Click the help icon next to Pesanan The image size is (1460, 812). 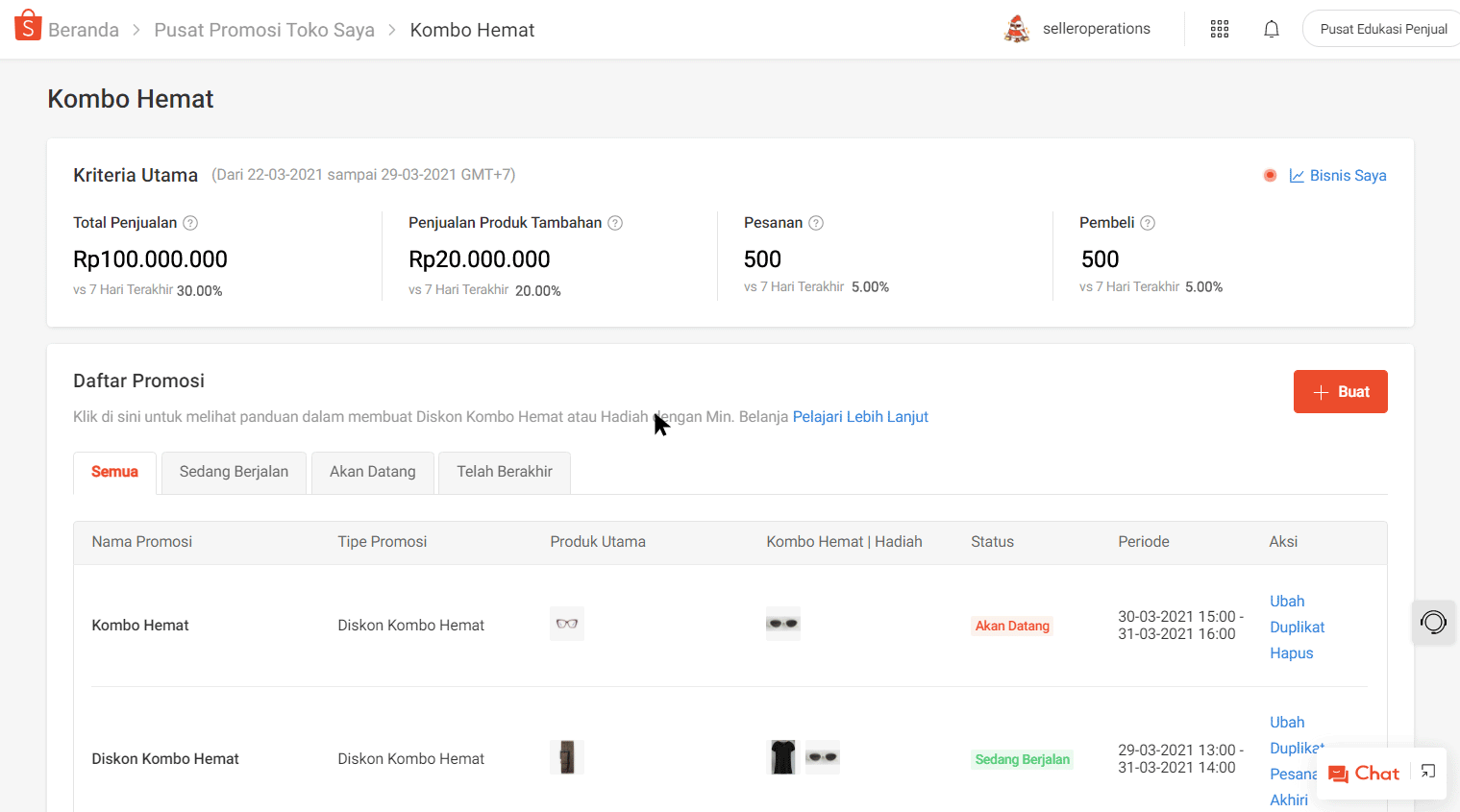tap(816, 223)
